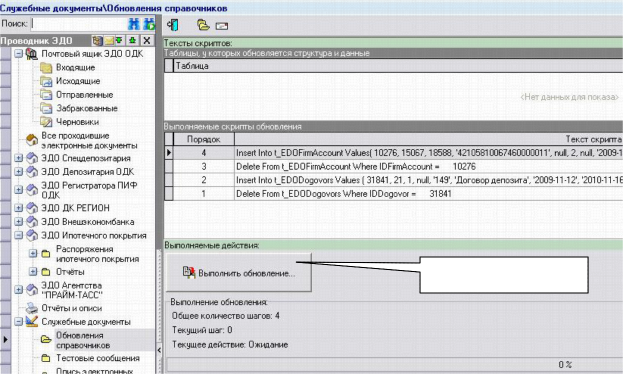Click the exit door toolbar icon

173,25
